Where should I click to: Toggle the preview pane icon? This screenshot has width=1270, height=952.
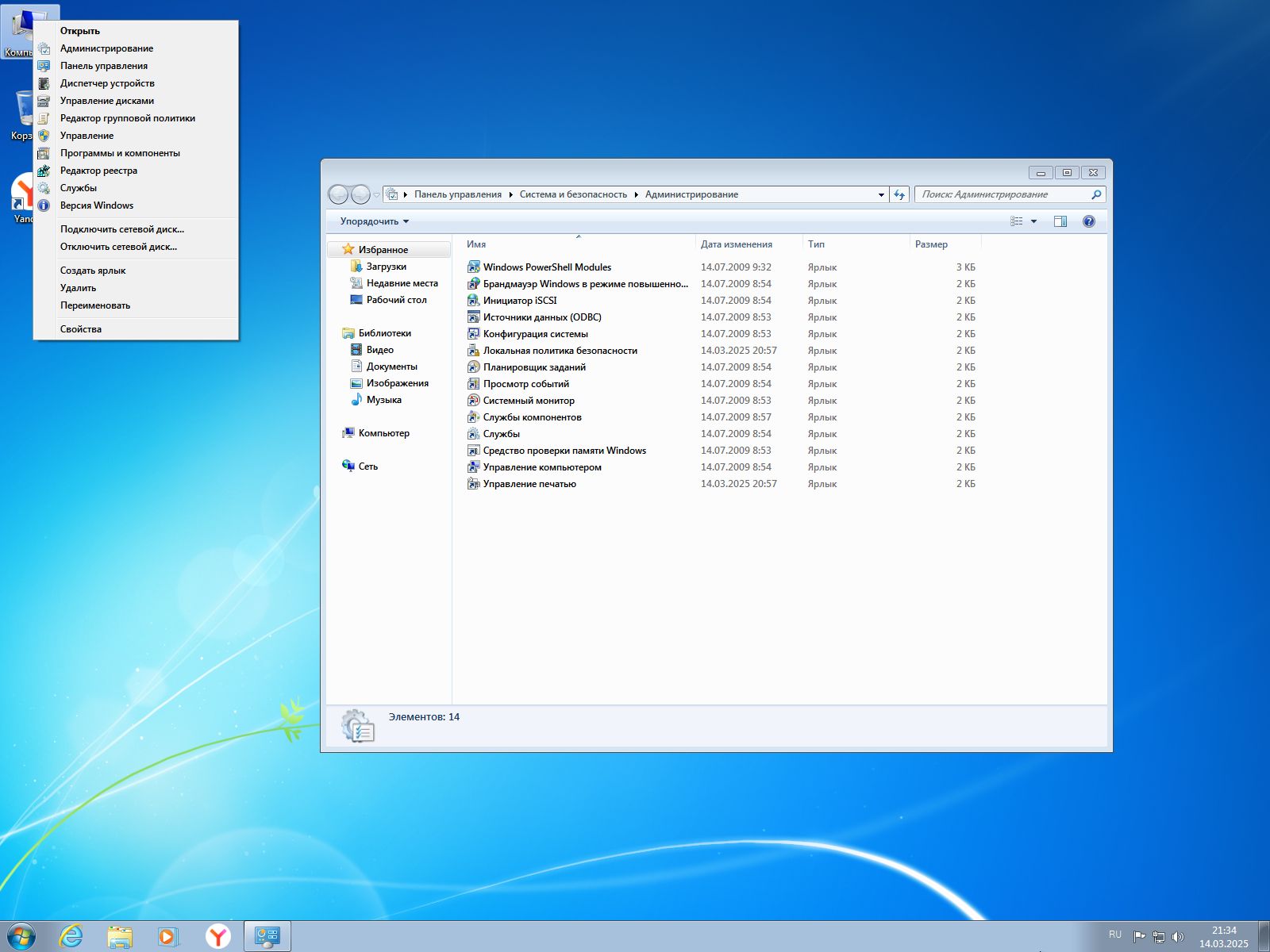click(1060, 221)
